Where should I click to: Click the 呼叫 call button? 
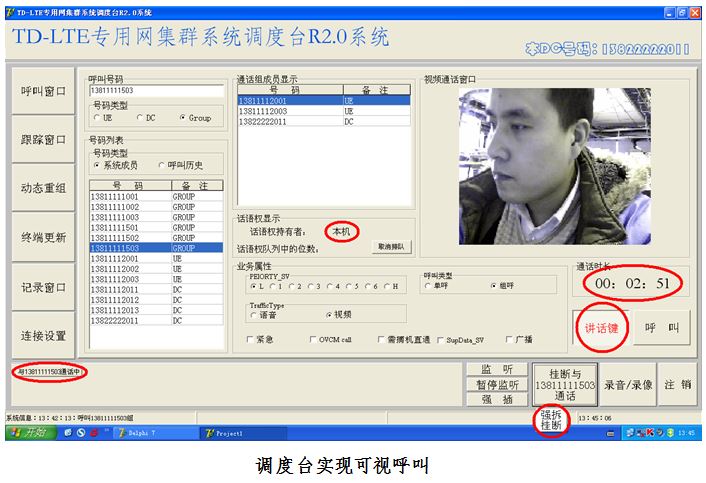(661, 327)
